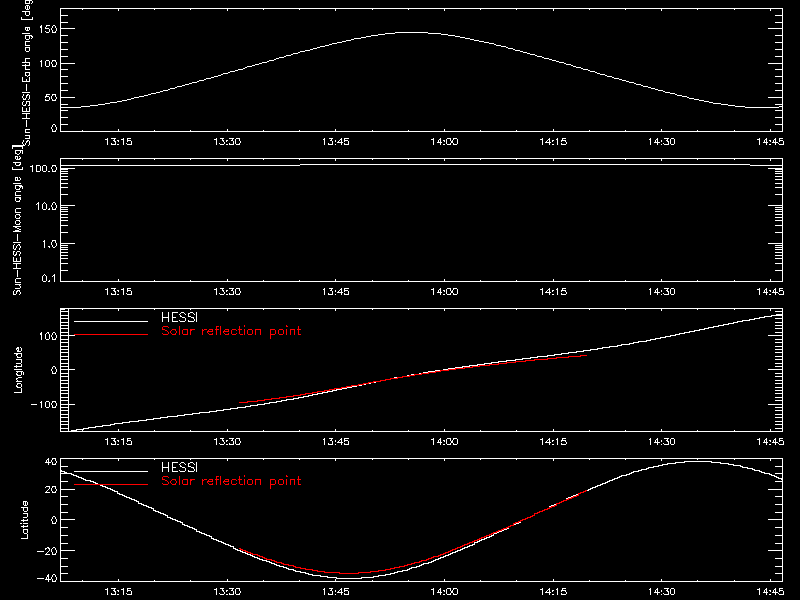Click 14:30 time label under Moon angle plot
The image size is (800, 600).
point(662,291)
